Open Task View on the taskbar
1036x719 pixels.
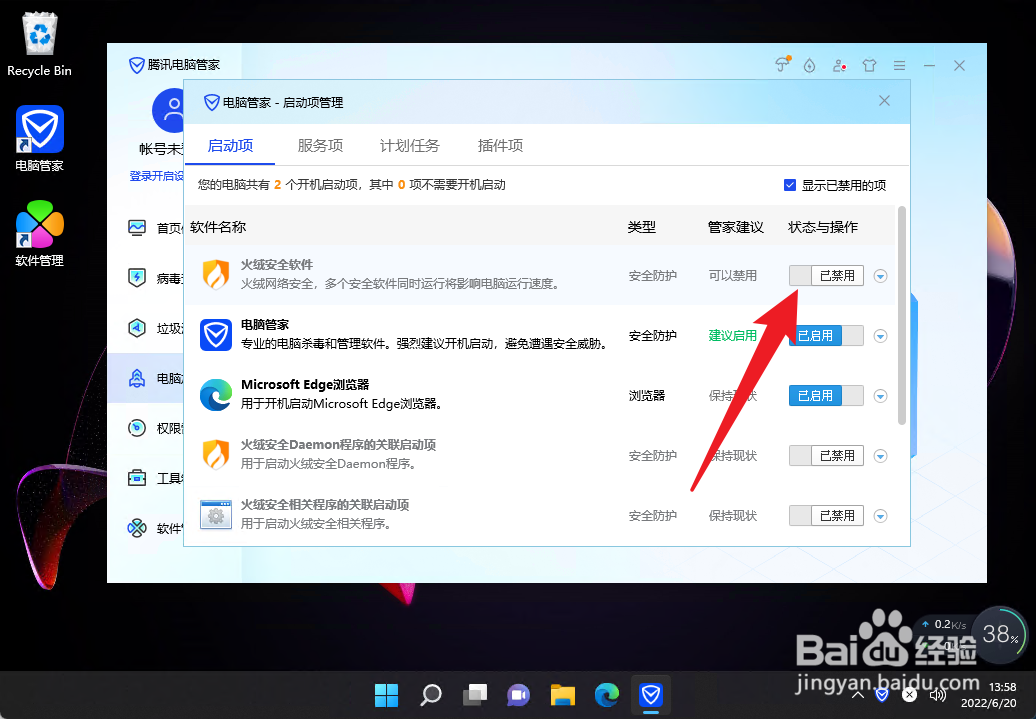[475, 695]
